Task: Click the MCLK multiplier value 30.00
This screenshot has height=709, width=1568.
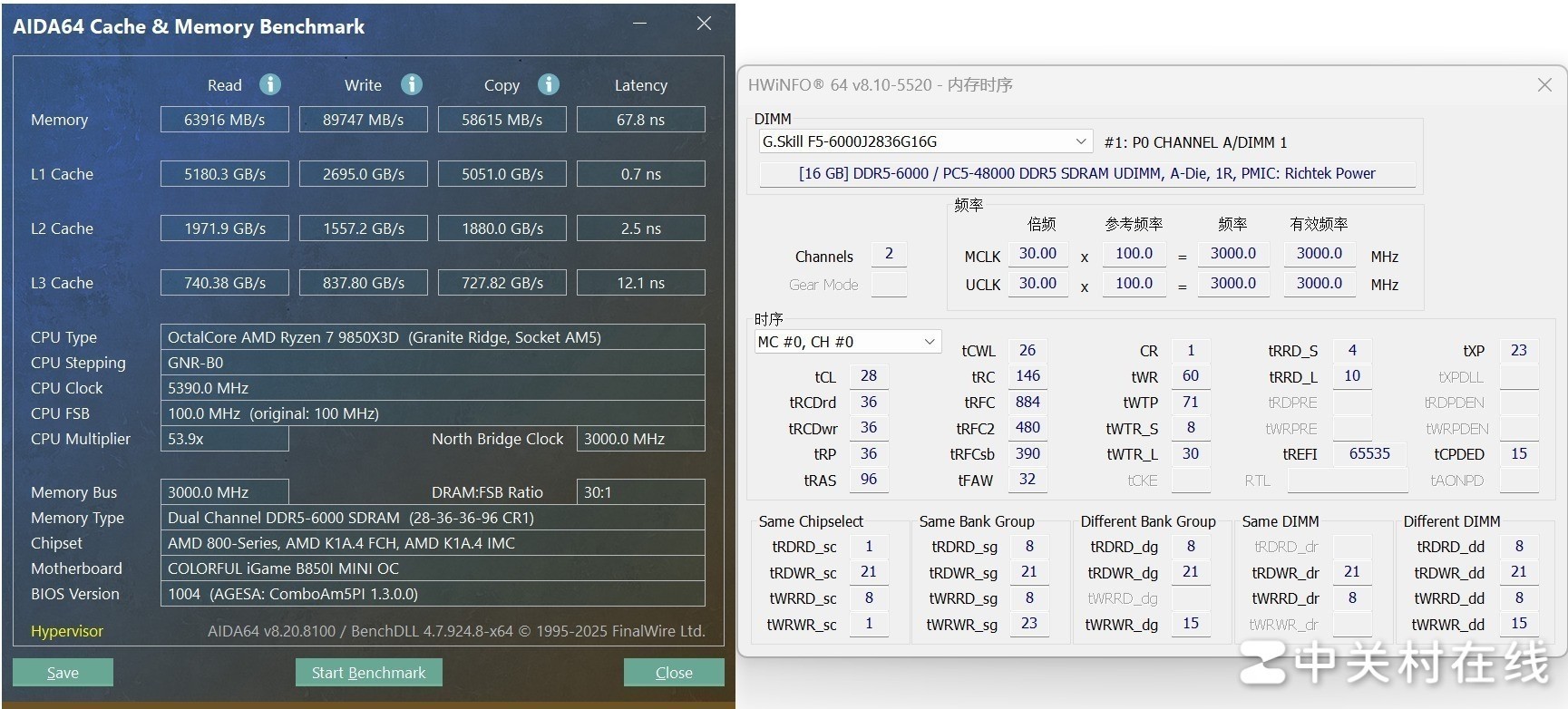Action: click(1037, 254)
